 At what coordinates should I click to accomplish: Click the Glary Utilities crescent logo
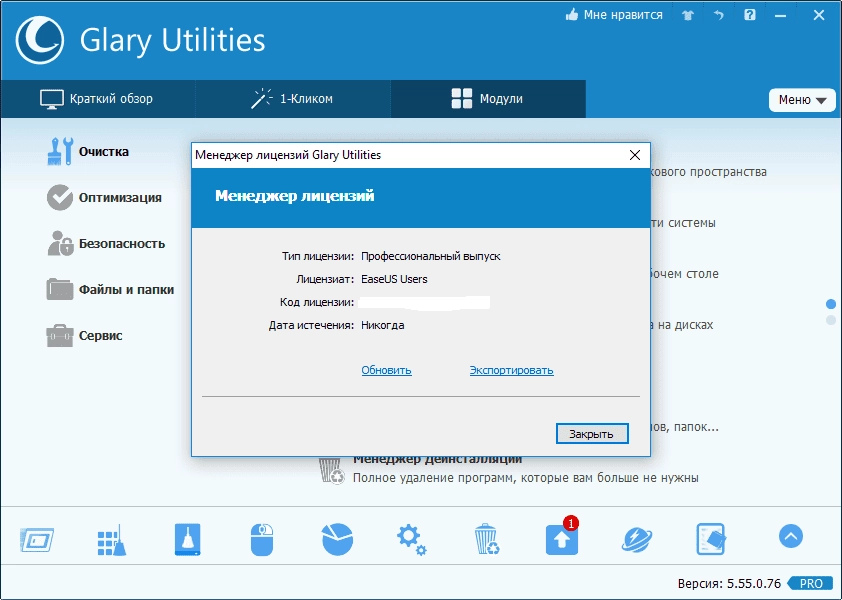tap(40, 40)
